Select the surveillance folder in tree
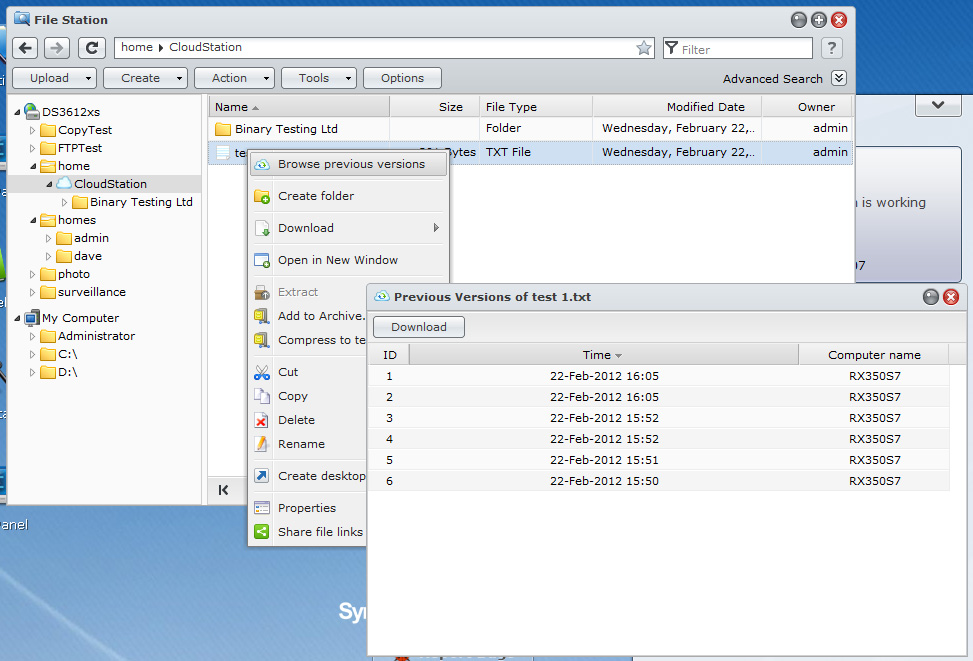The height and width of the screenshot is (661, 973). [x=83, y=292]
